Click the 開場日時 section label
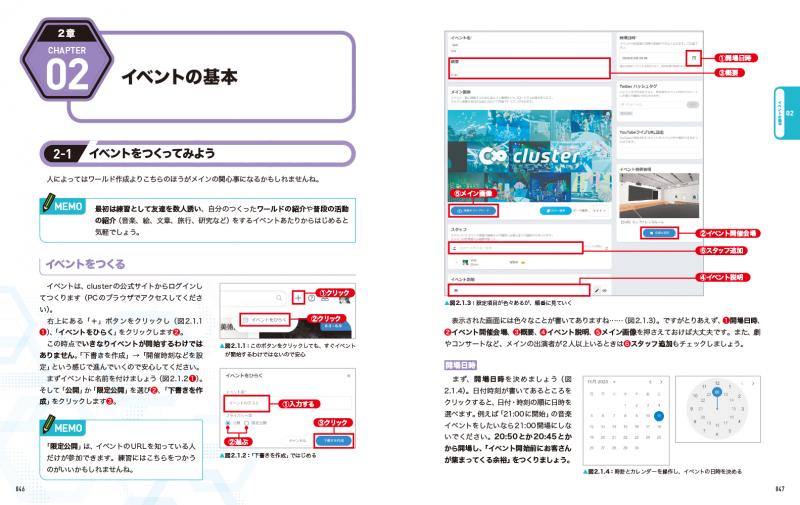 (x=460, y=365)
